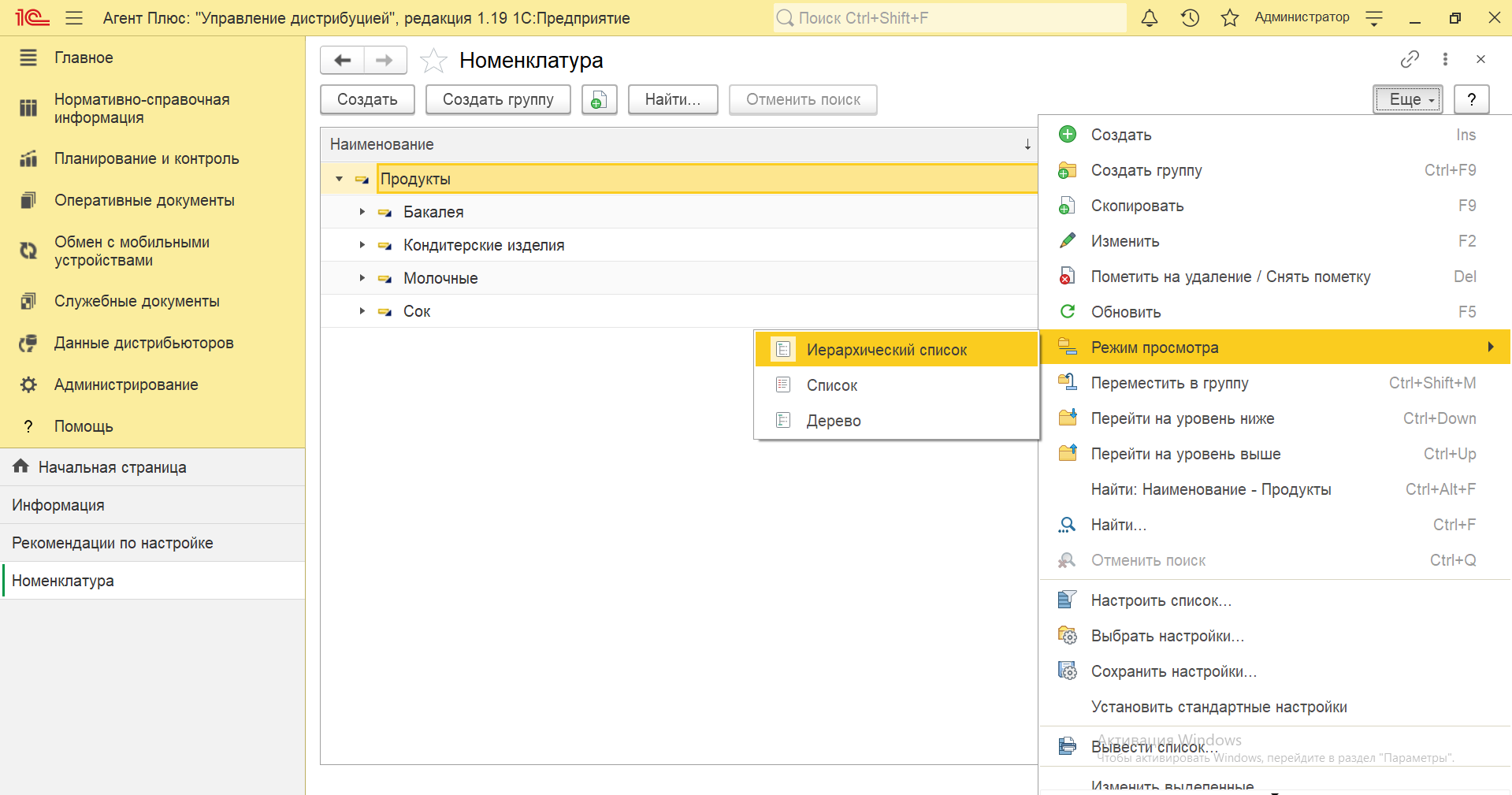Choose Дерево view mode
This screenshot has height=795, width=1512.
(897, 421)
